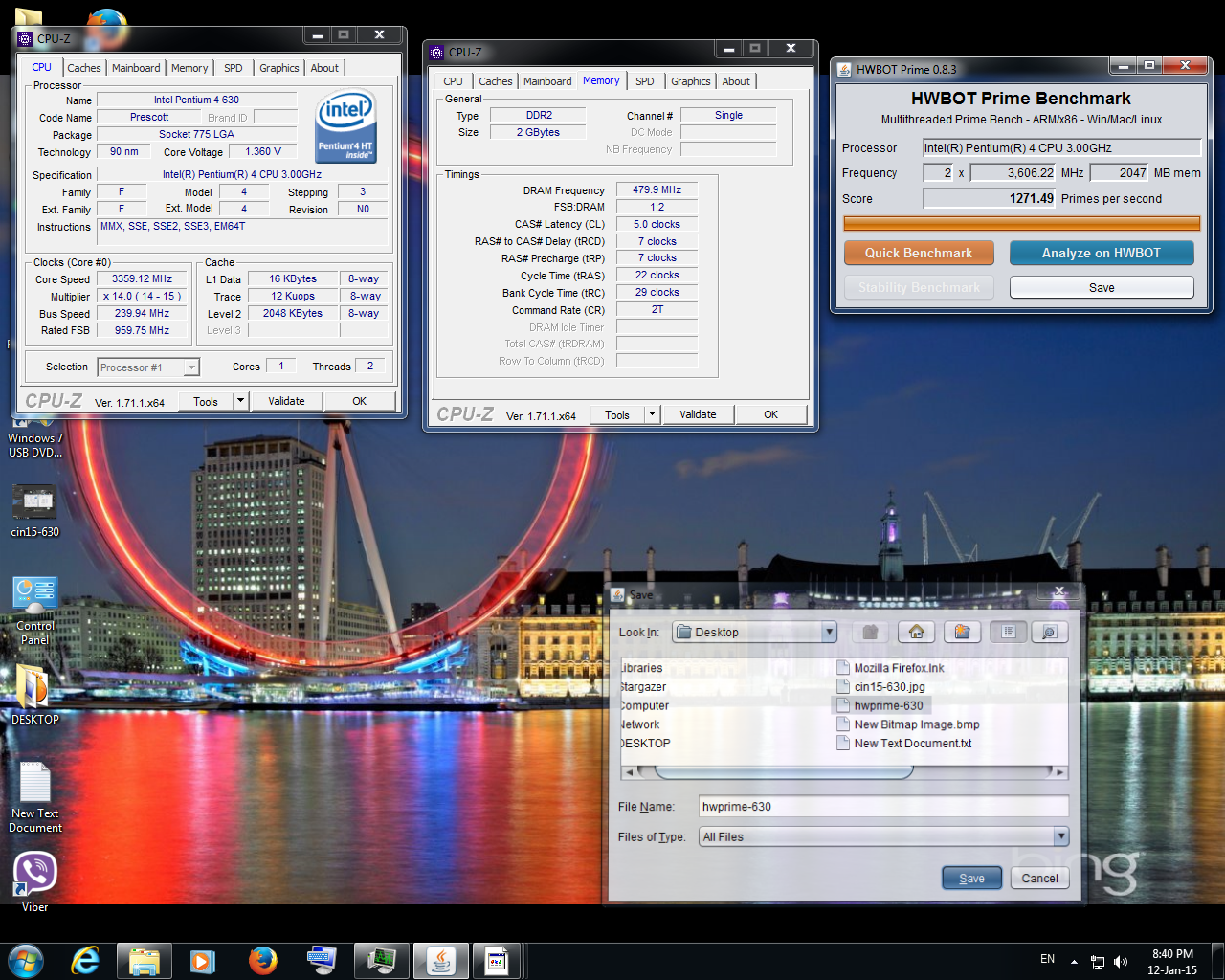Select Network entry in Save dialog

[x=639, y=724]
